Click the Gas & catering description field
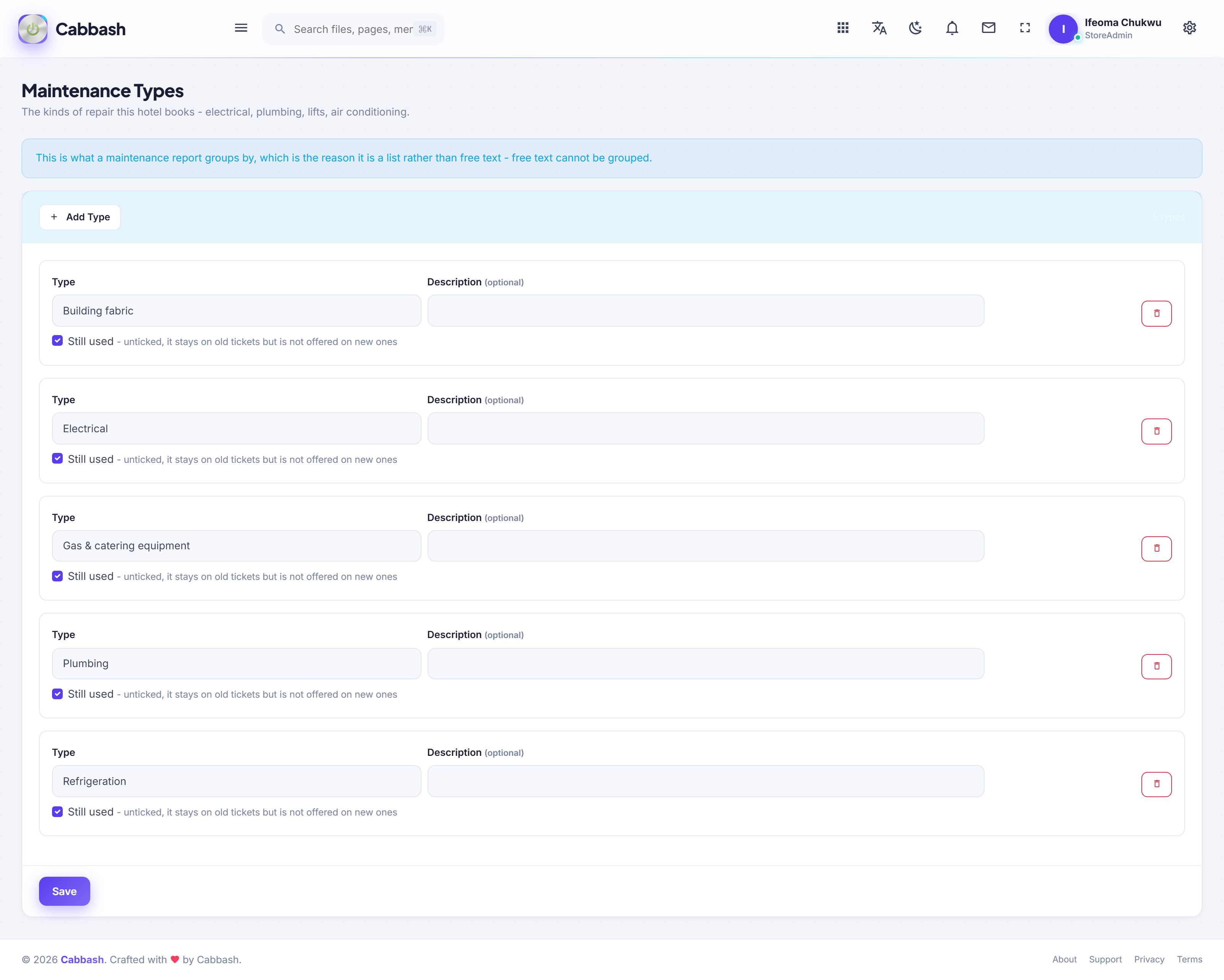Image resolution: width=1224 pixels, height=980 pixels. [706, 545]
